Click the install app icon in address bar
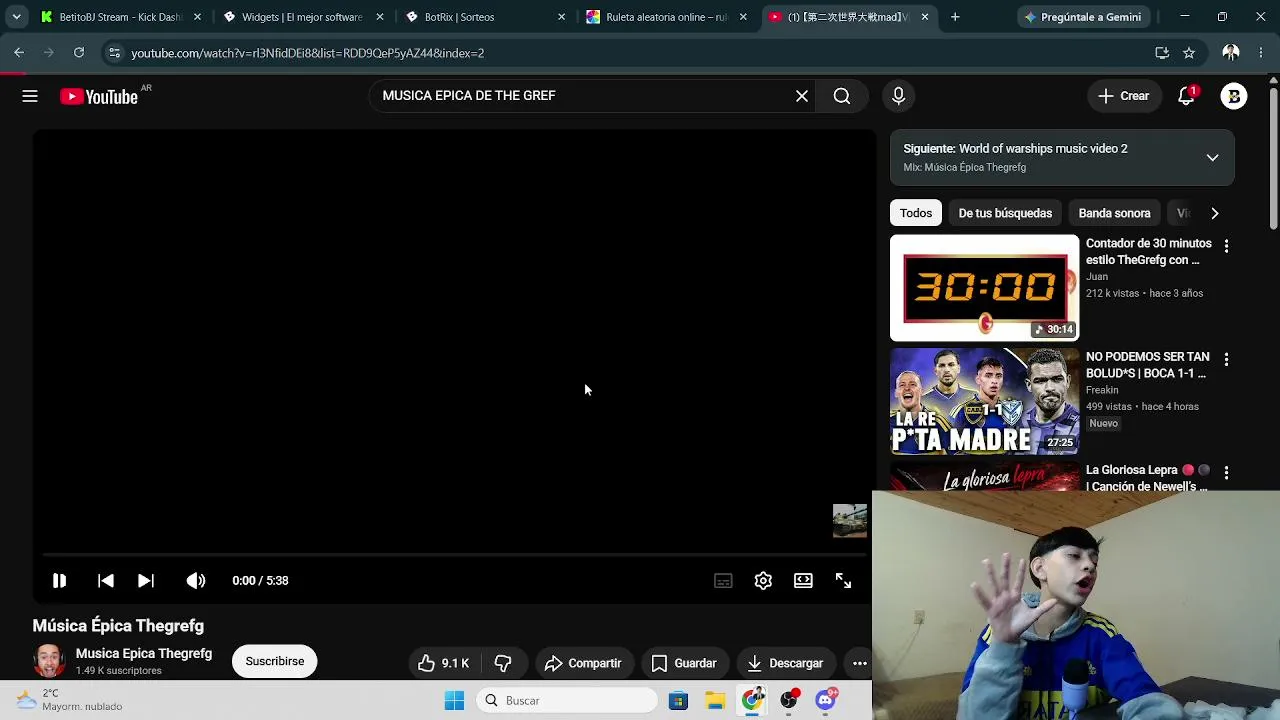Screen dimensions: 1280x720 [1162, 53]
